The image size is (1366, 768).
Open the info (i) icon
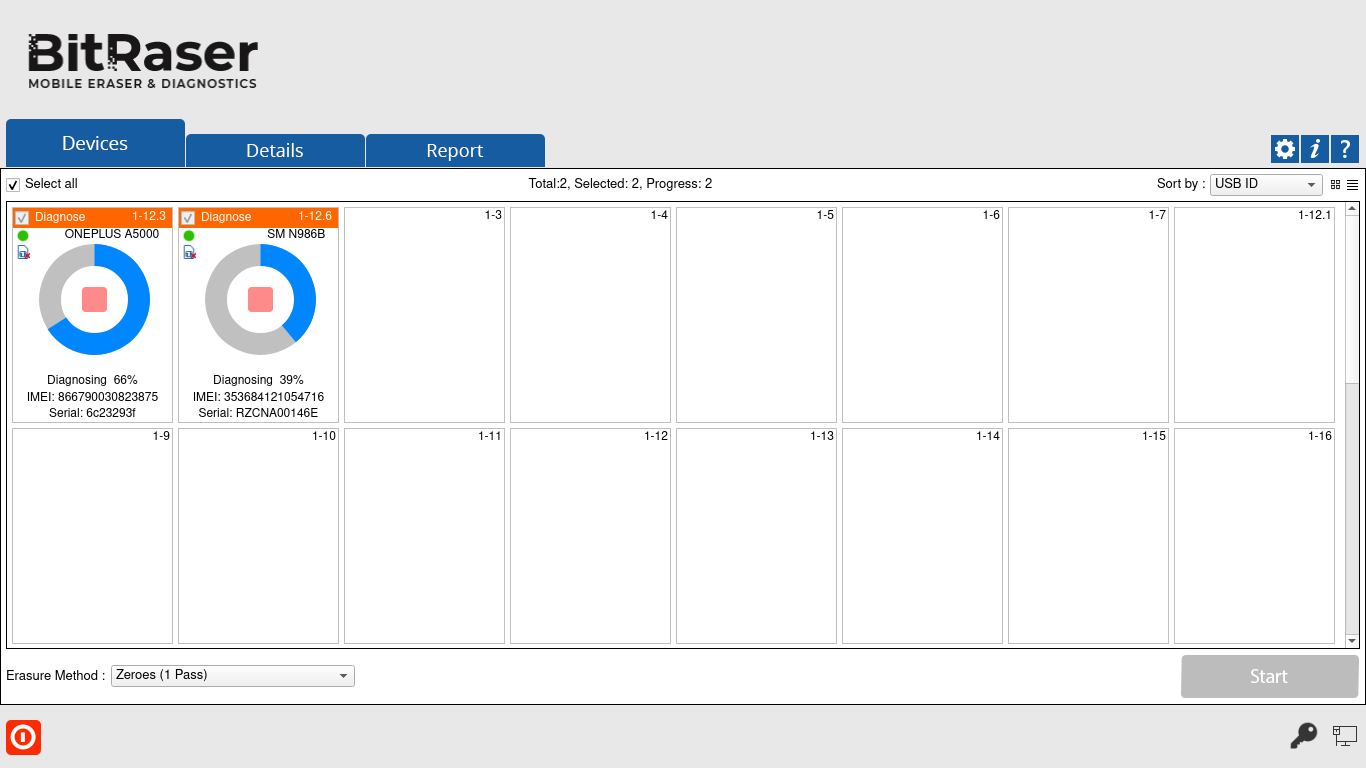(1315, 149)
